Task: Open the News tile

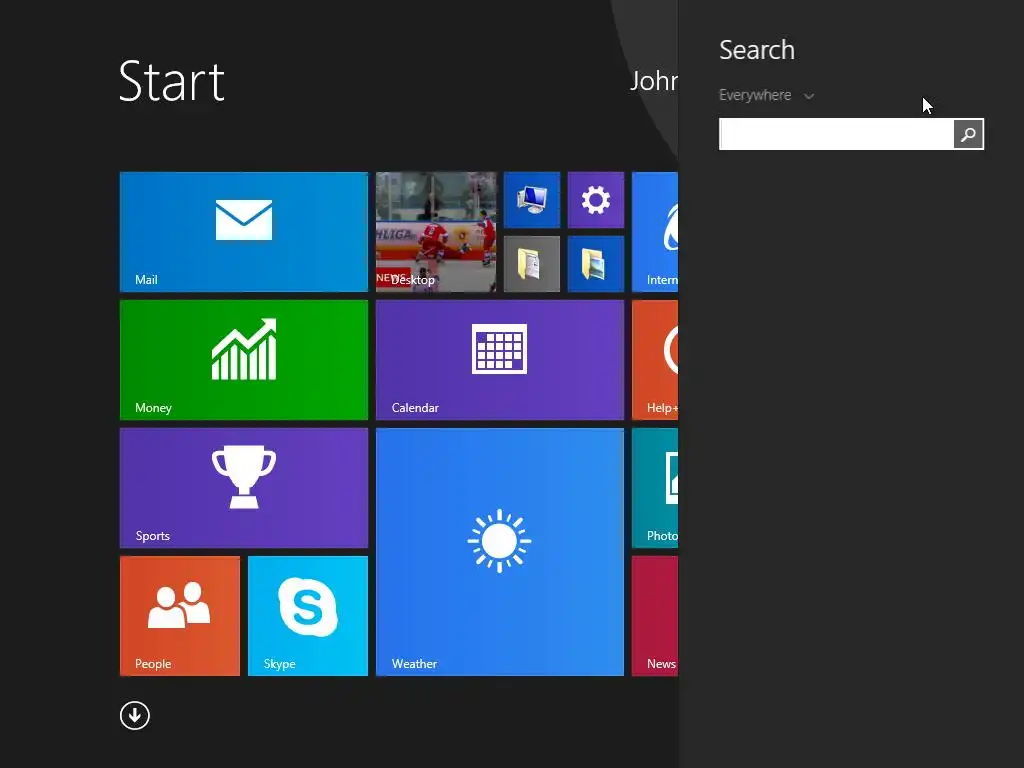Action: point(655,616)
